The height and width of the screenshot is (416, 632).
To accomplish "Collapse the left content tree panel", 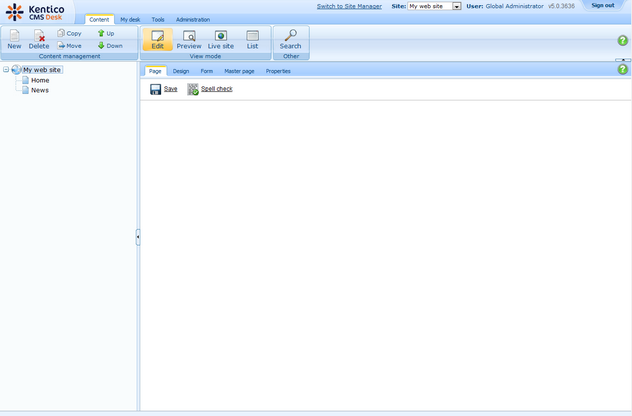I will [138, 237].
